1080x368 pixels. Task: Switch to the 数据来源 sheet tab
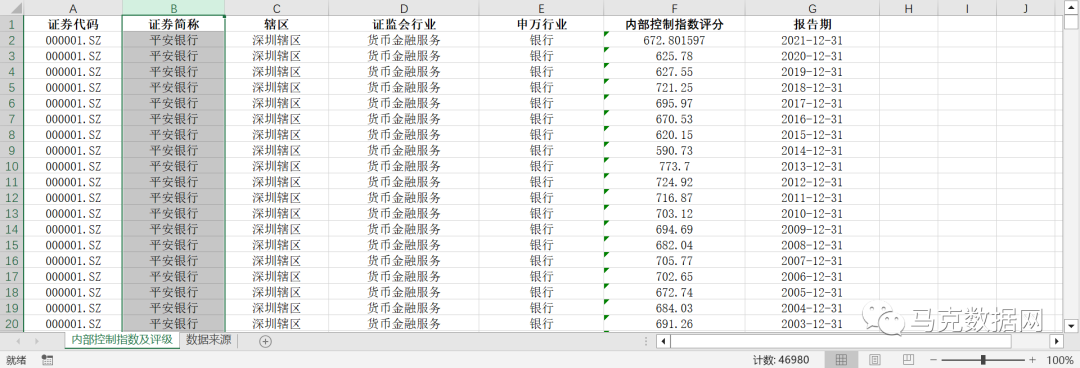(208, 340)
